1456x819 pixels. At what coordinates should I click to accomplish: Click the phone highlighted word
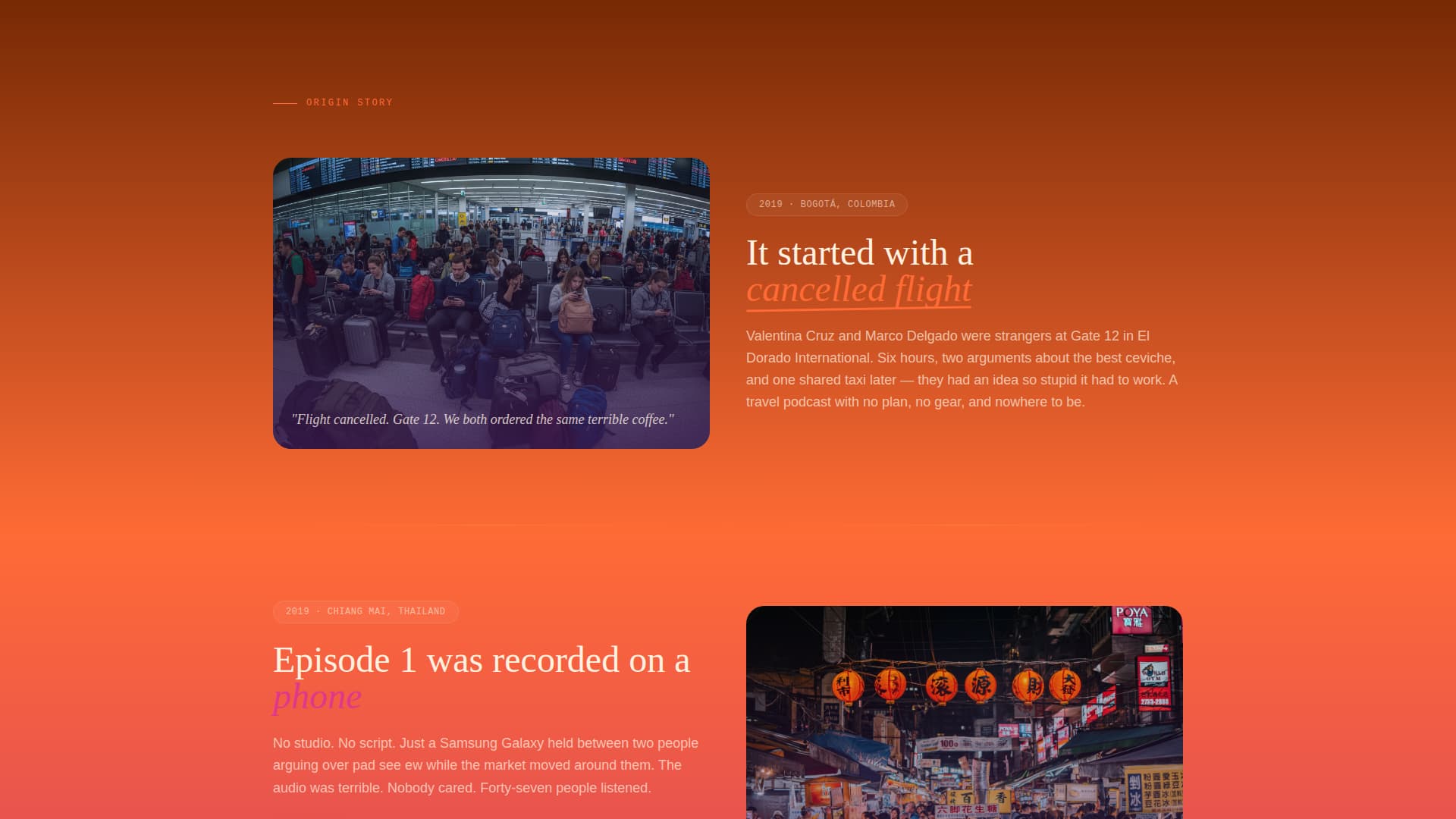(317, 696)
